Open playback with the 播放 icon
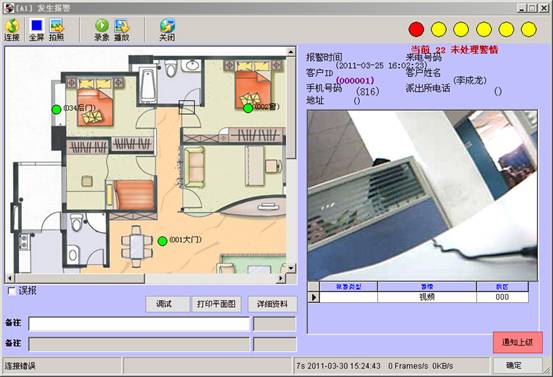This screenshot has width=553, height=377. (x=122, y=30)
